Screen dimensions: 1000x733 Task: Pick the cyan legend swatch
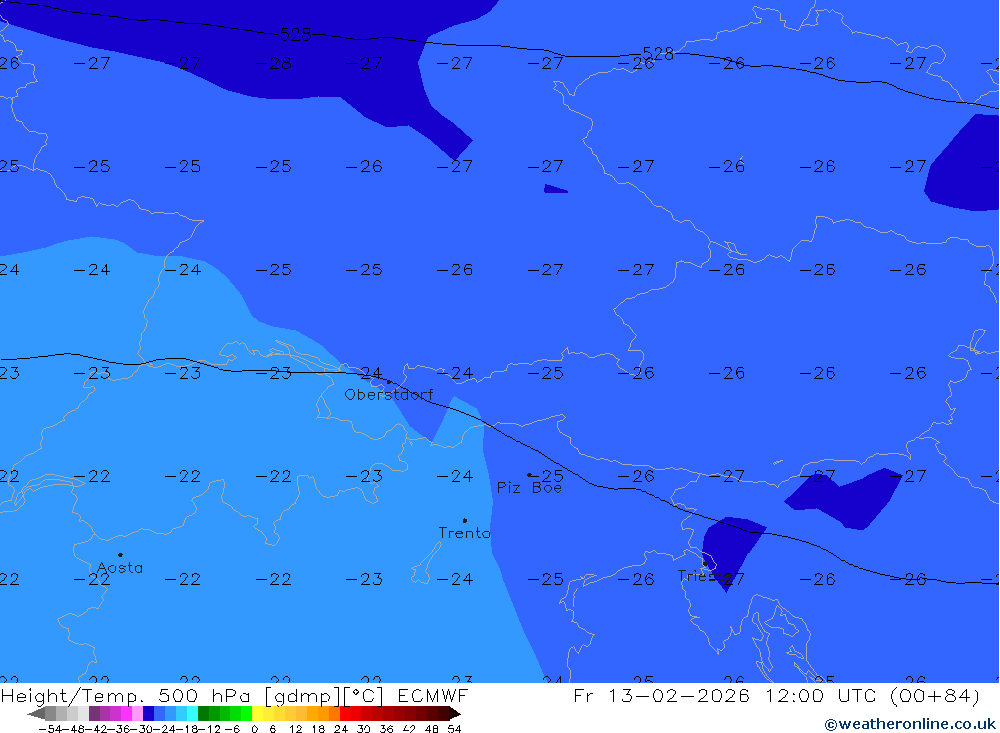click(192, 714)
